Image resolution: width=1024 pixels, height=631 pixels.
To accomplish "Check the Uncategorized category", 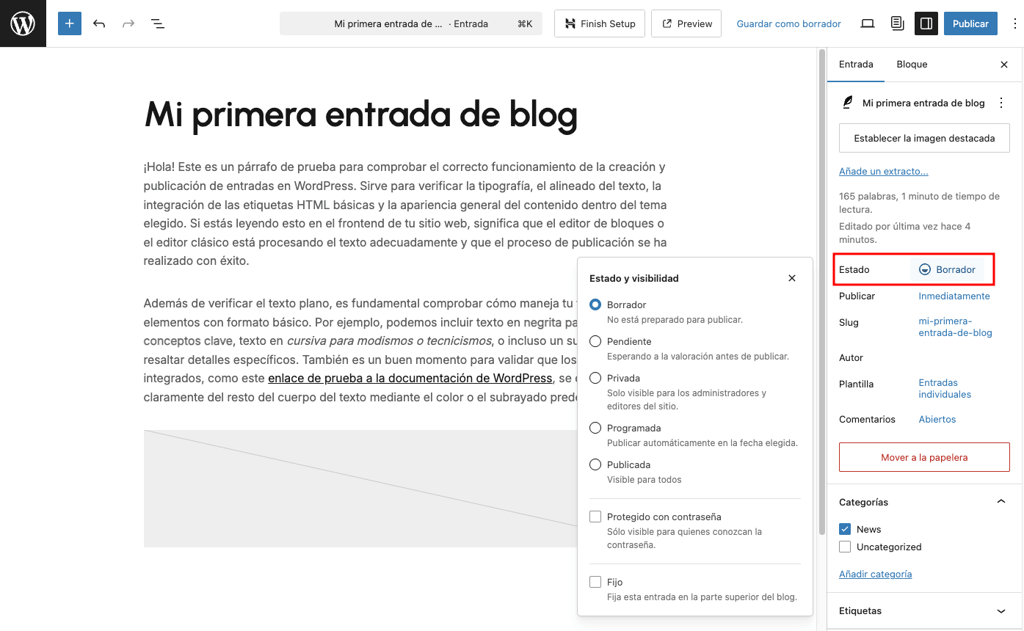I will click(x=845, y=547).
